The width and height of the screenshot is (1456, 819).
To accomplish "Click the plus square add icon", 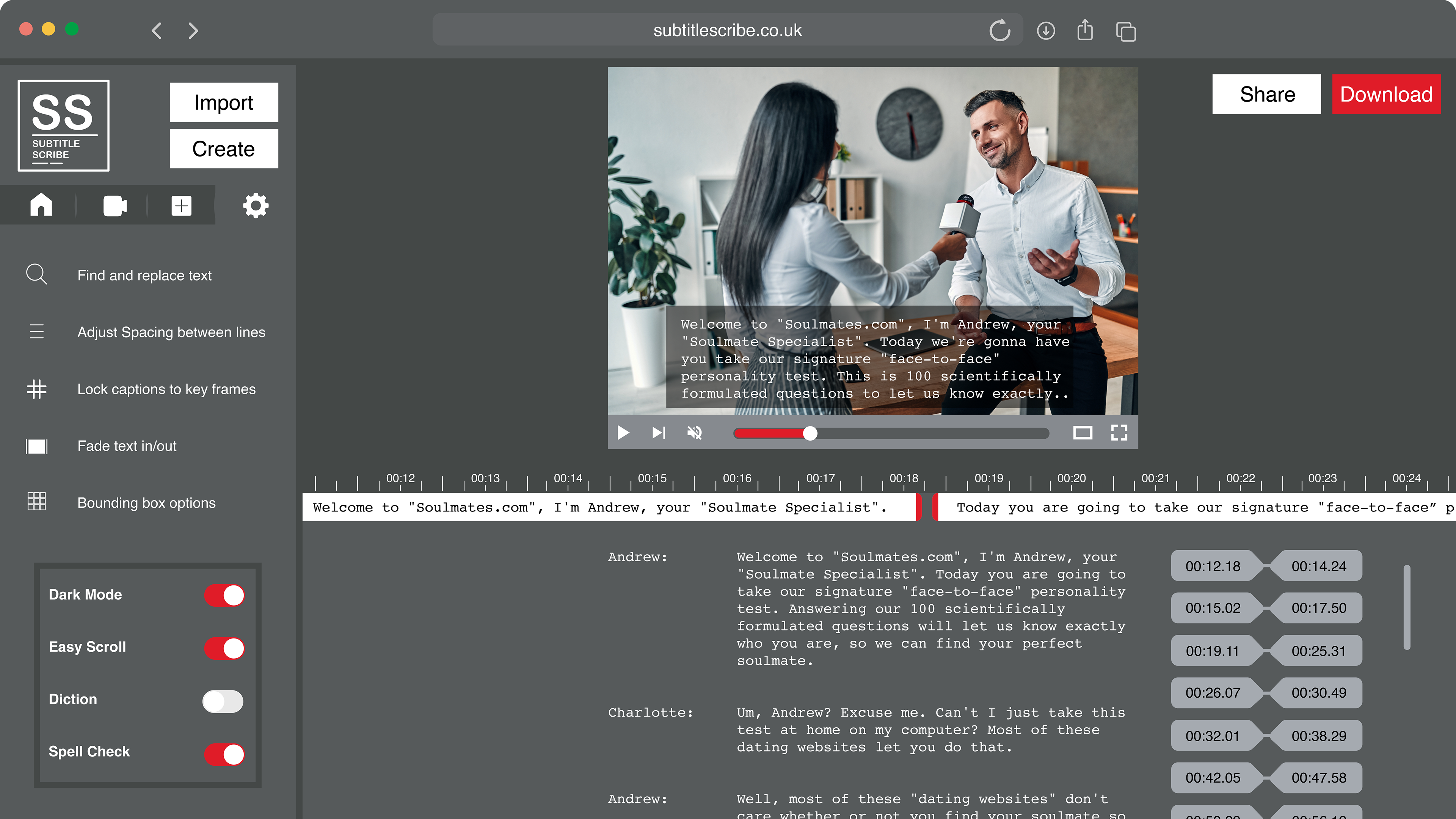I will (182, 206).
